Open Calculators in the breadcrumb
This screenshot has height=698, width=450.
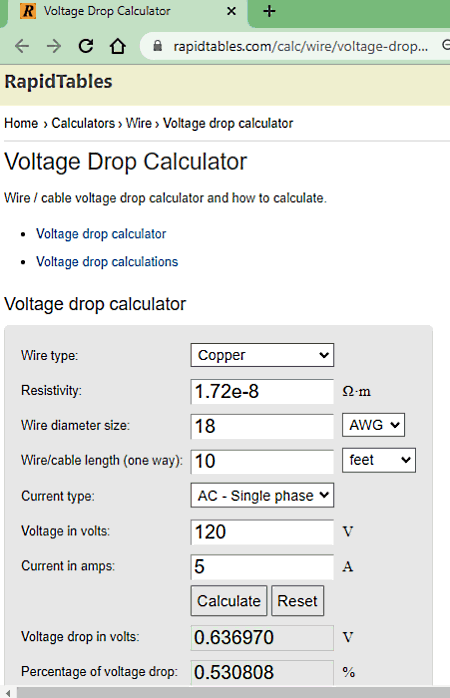pos(83,123)
